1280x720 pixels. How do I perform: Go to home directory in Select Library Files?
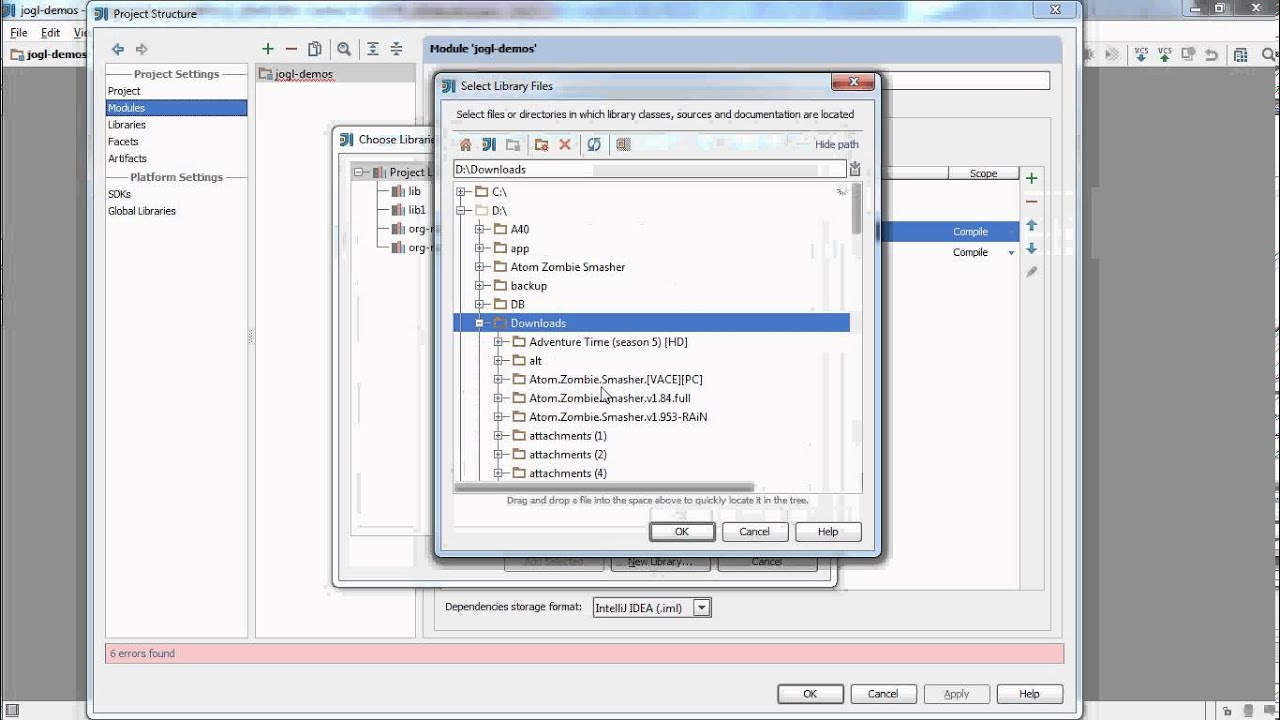(465, 145)
